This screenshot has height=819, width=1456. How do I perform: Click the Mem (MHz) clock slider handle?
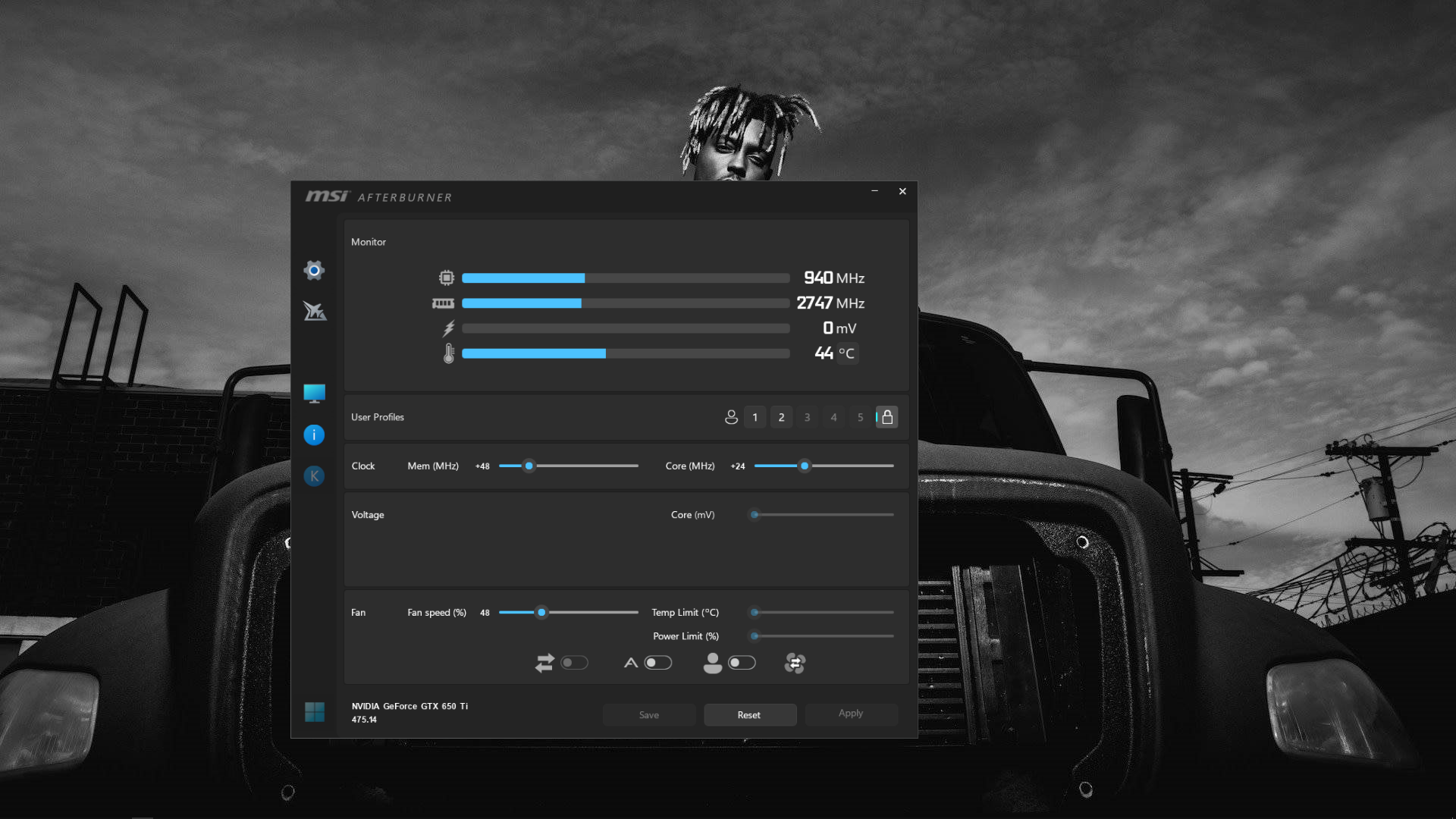click(x=529, y=466)
